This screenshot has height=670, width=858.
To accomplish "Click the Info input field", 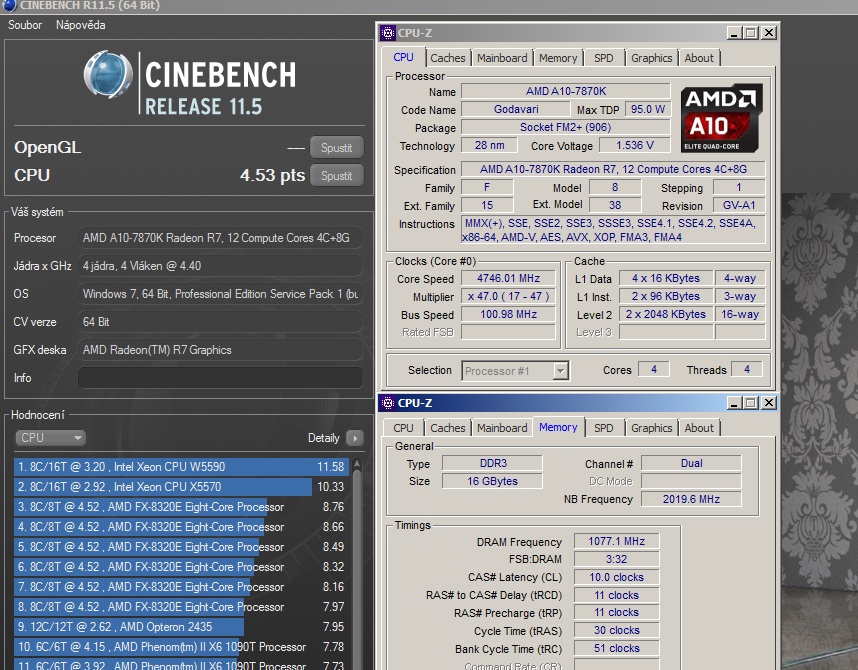I will [x=220, y=378].
